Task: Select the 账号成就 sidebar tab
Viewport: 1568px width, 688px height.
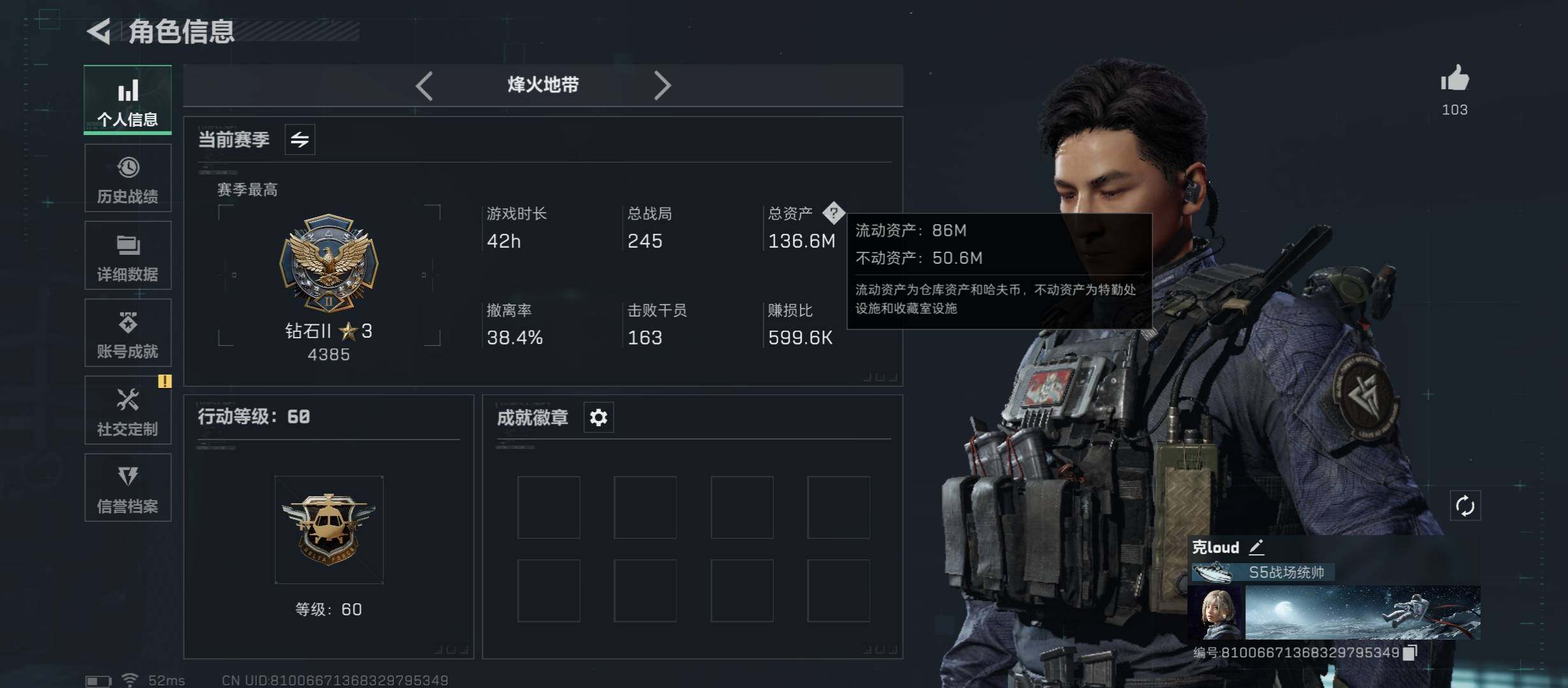Action: (x=127, y=333)
